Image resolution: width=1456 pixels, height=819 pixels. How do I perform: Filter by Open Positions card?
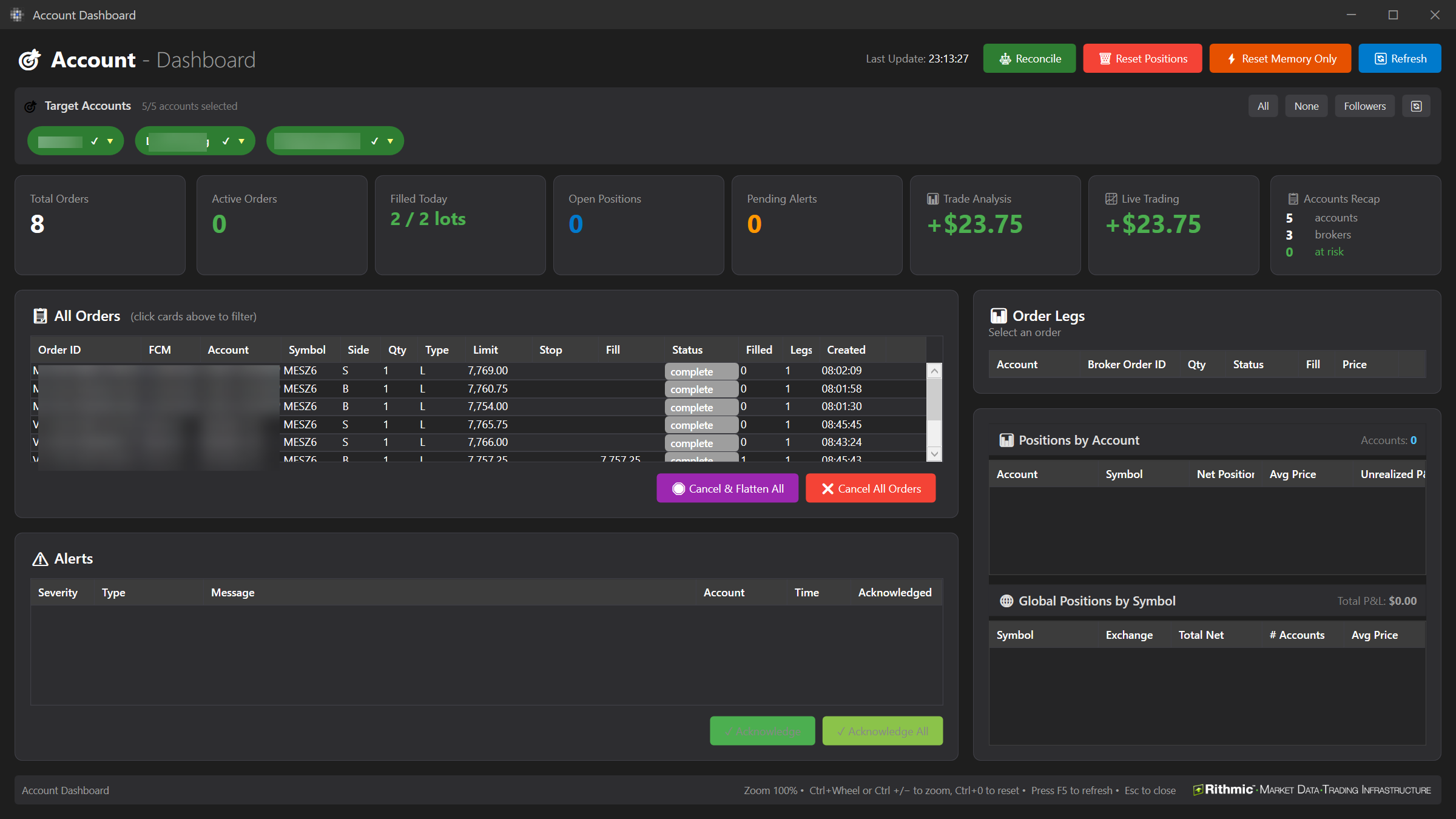639,225
